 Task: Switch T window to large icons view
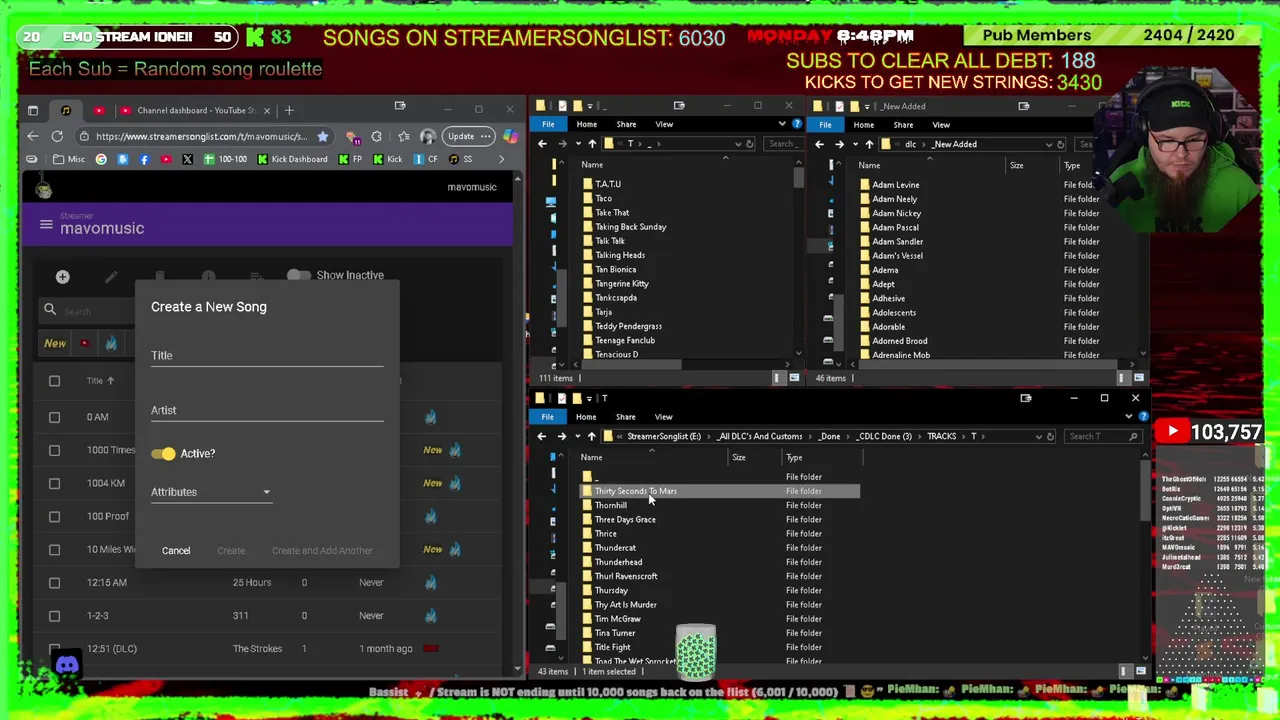(1140, 671)
